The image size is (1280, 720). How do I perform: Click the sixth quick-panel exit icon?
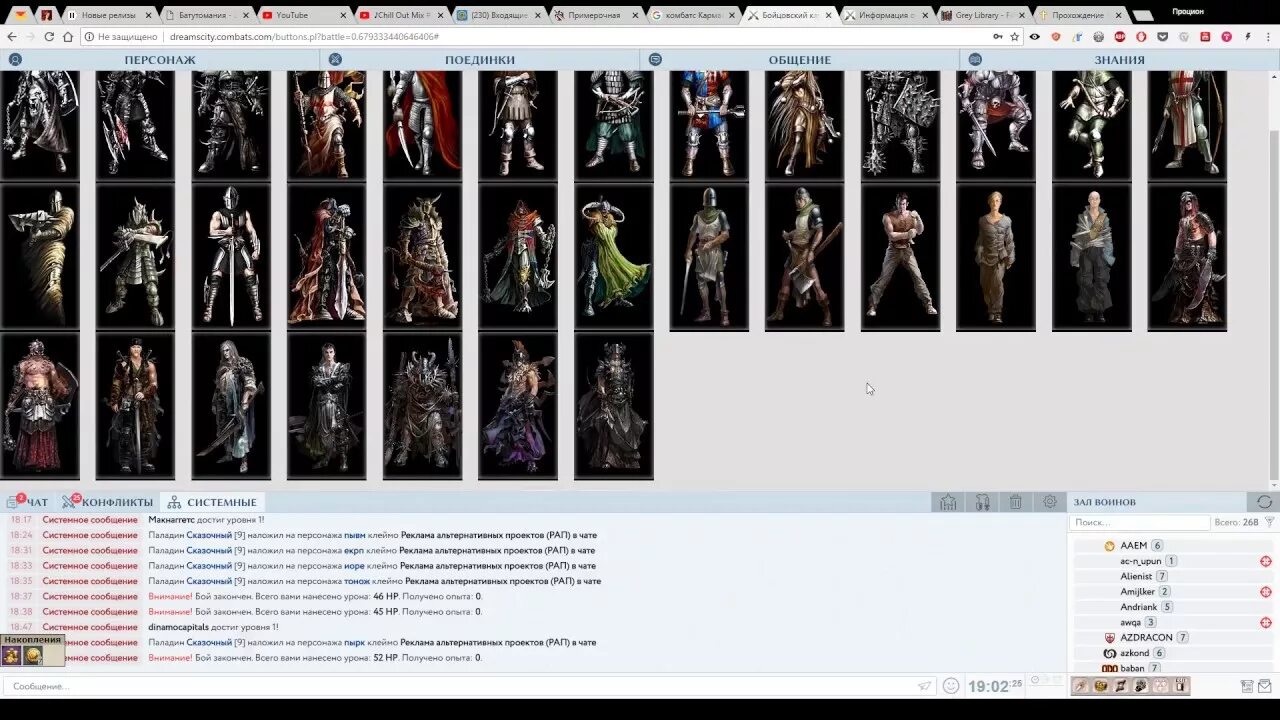click(1181, 686)
